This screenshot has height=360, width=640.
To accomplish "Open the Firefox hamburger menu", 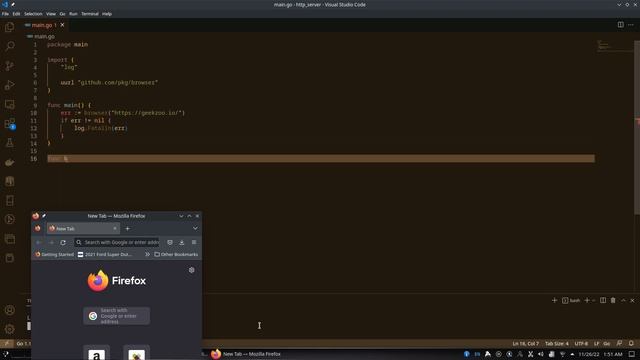I will 194,242.
